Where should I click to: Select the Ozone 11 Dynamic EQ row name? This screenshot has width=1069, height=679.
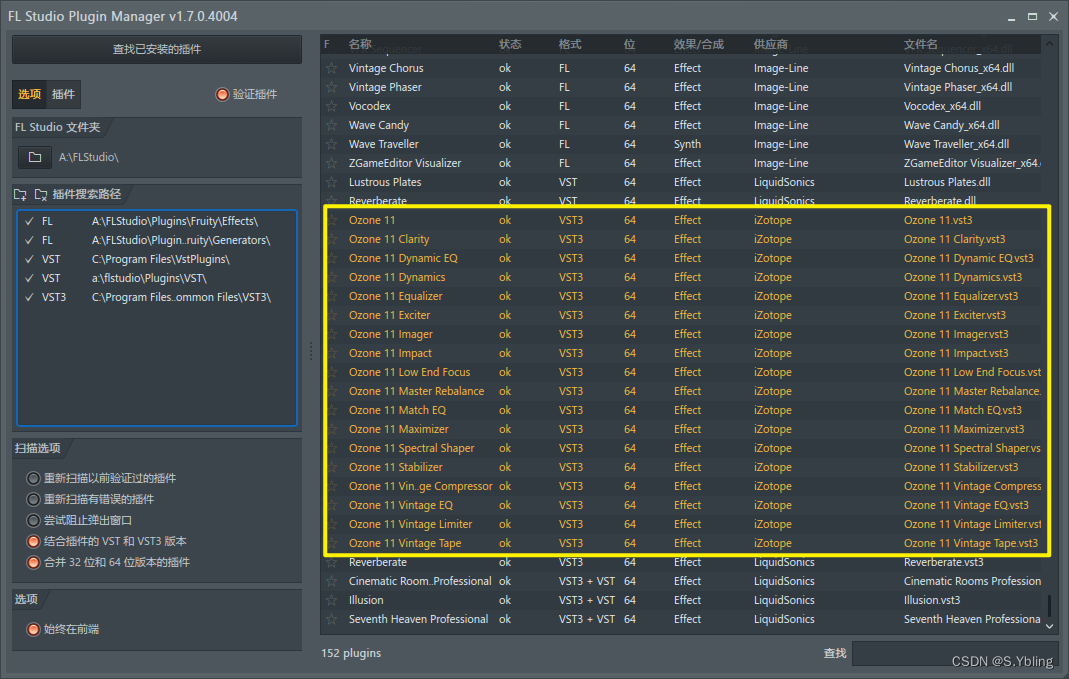404,258
